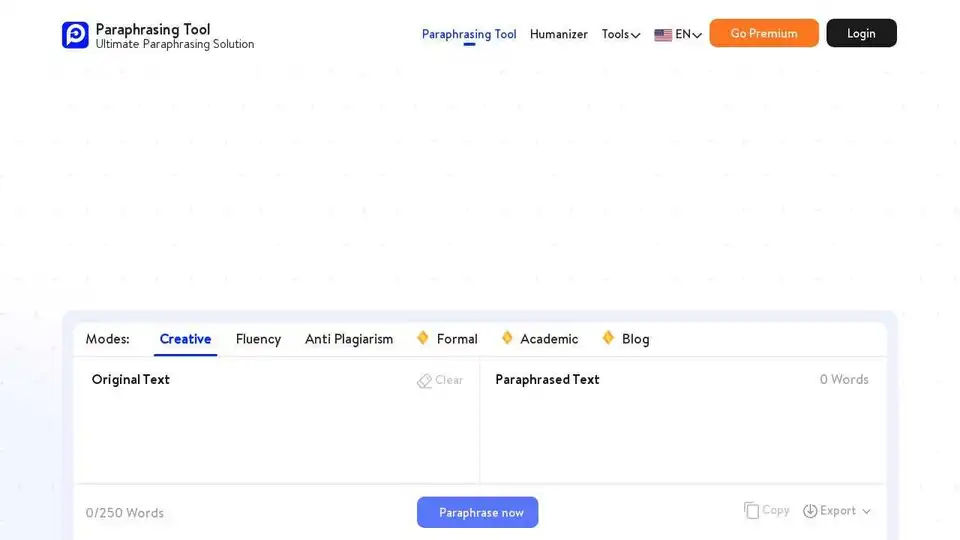
Task: Expand the Export options chevron
Action: 866,511
